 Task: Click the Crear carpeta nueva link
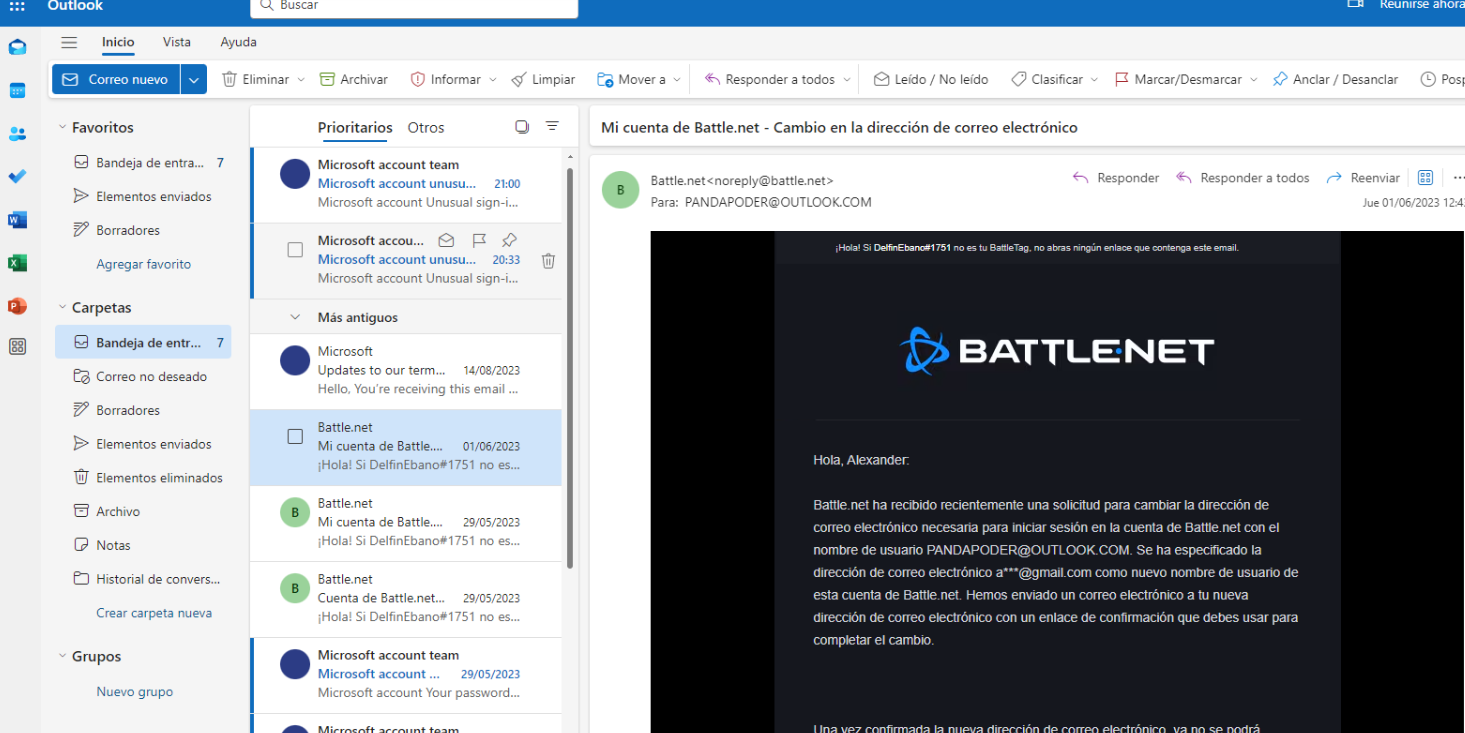[154, 613]
